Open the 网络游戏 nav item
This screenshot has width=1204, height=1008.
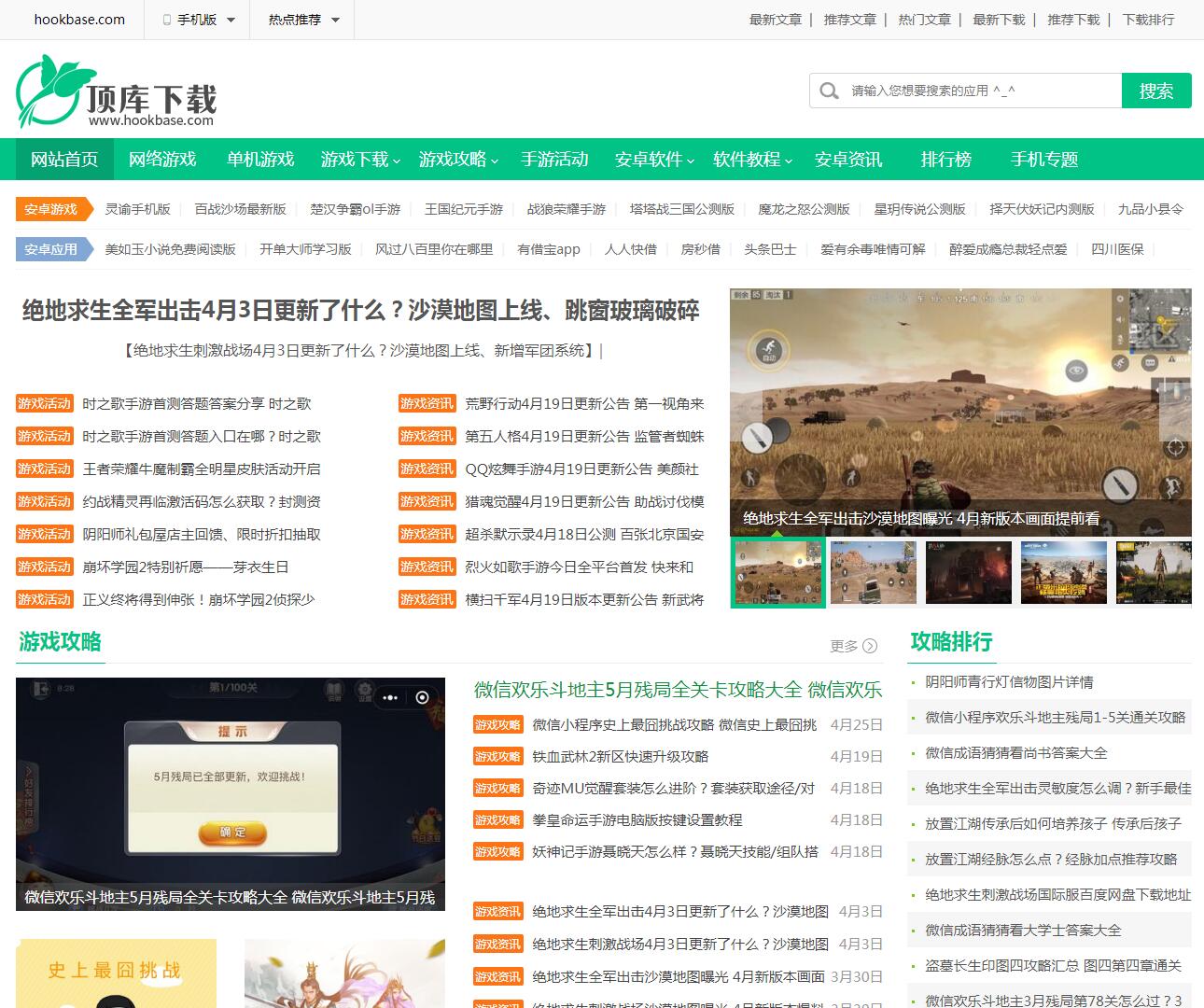pyautogui.click(x=162, y=160)
